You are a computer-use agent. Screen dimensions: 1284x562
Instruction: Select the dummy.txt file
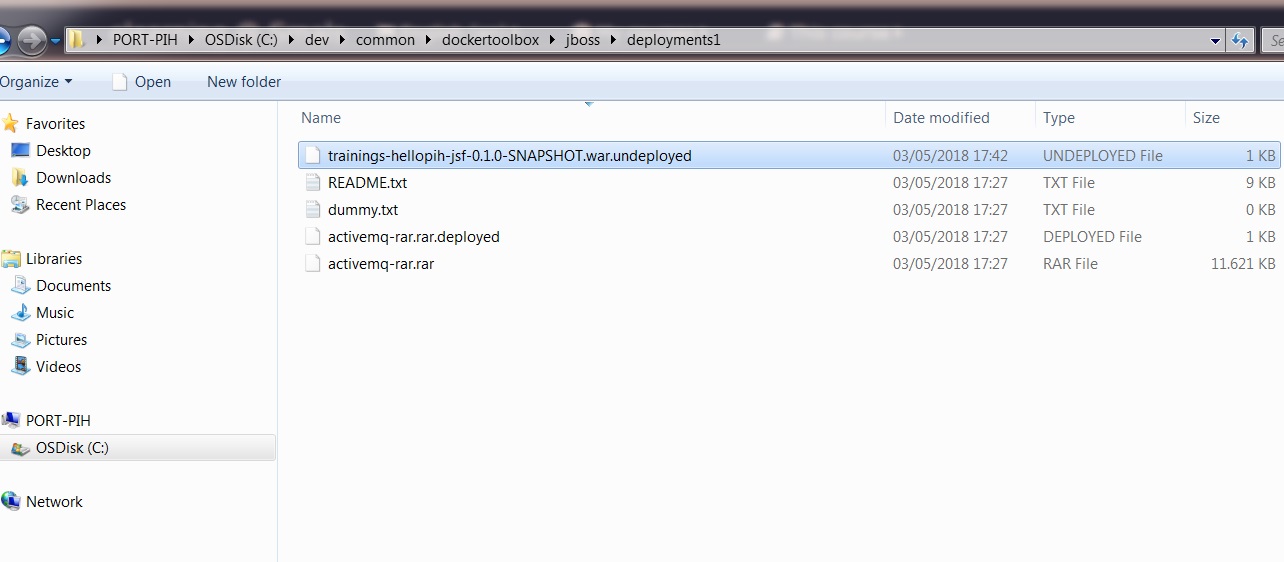coord(789,210)
